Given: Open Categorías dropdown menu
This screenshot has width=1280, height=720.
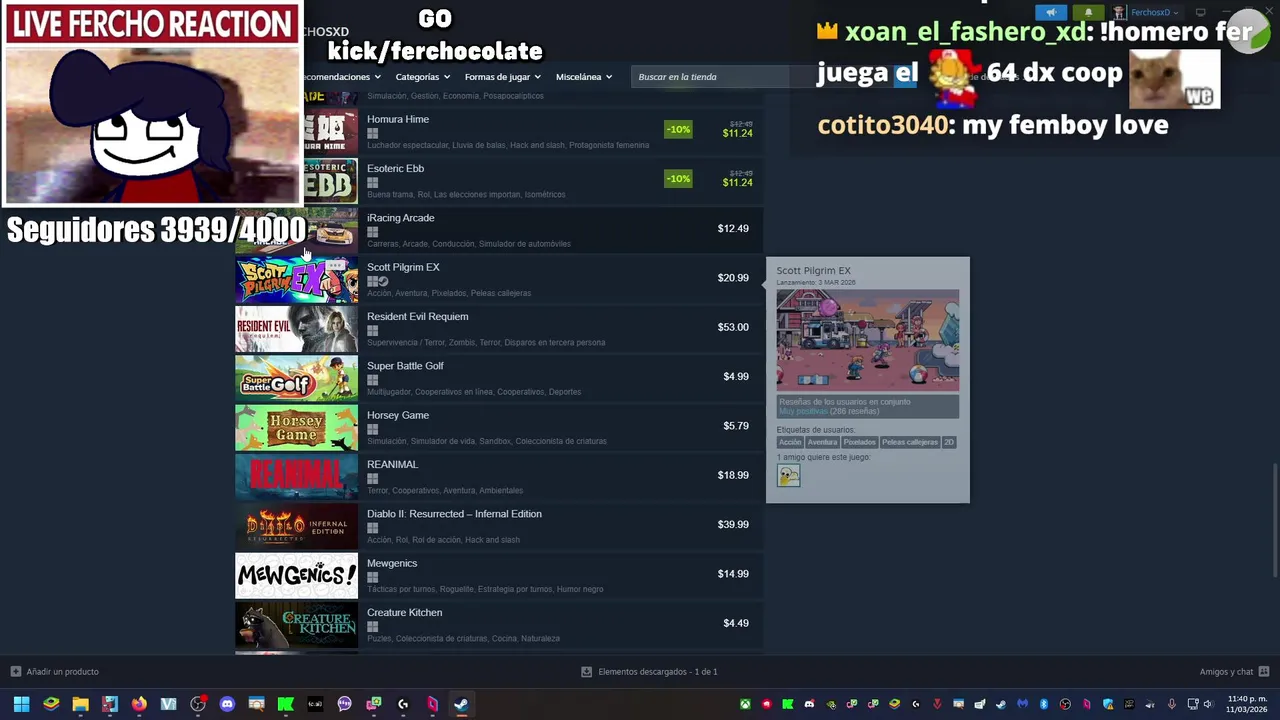Looking at the screenshot, I should [422, 77].
